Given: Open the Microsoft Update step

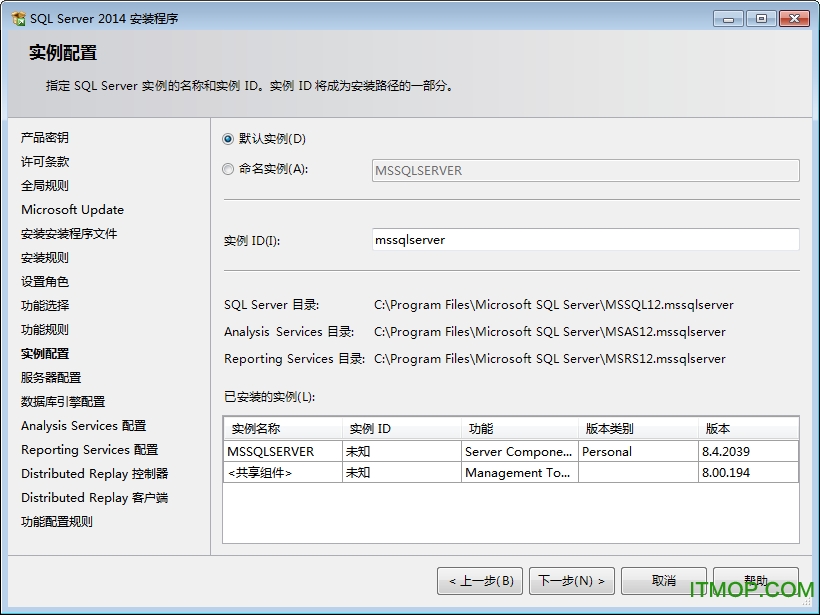Looking at the screenshot, I should click(73, 210).
